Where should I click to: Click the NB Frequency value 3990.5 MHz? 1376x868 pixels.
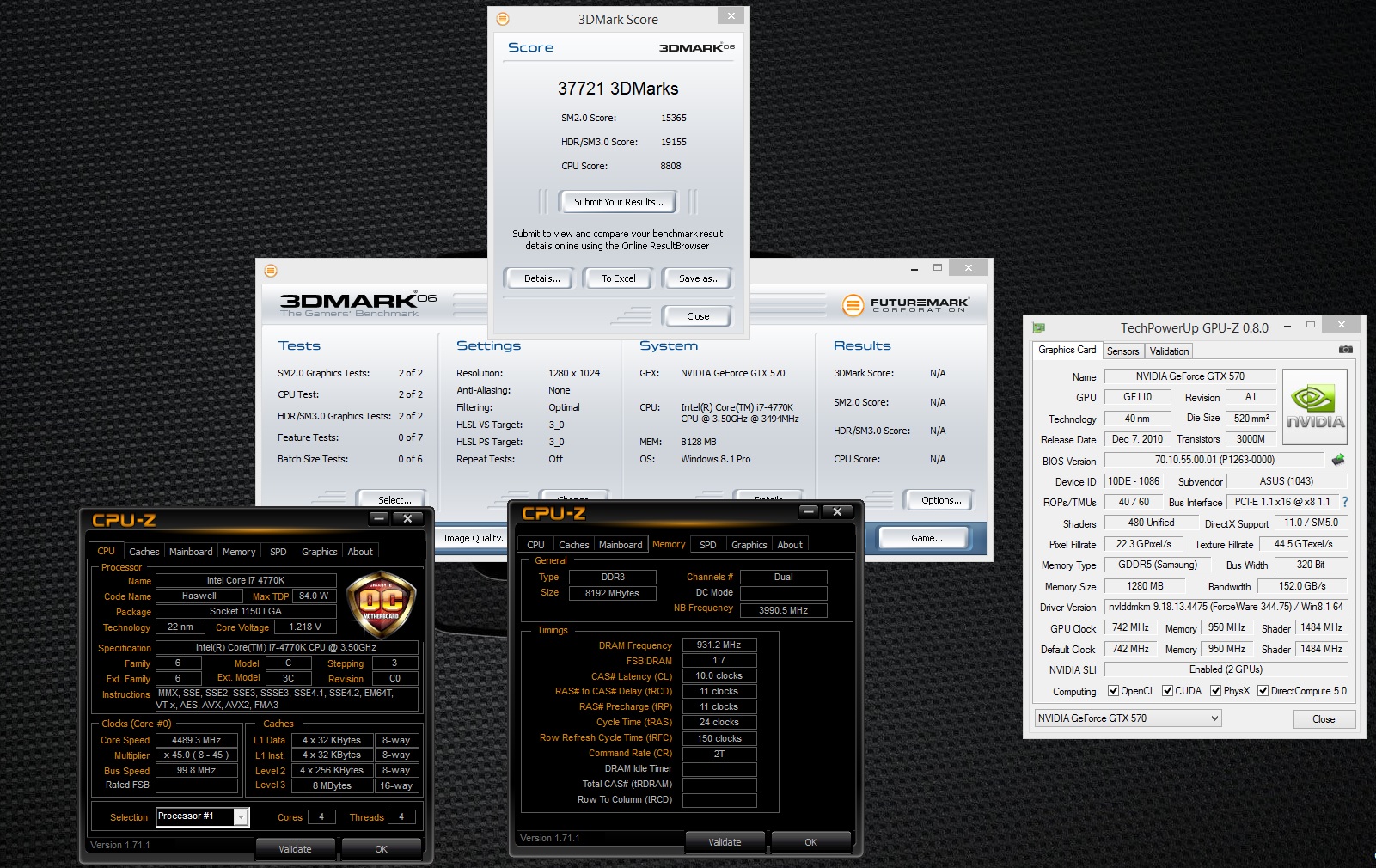pos(783,610)
